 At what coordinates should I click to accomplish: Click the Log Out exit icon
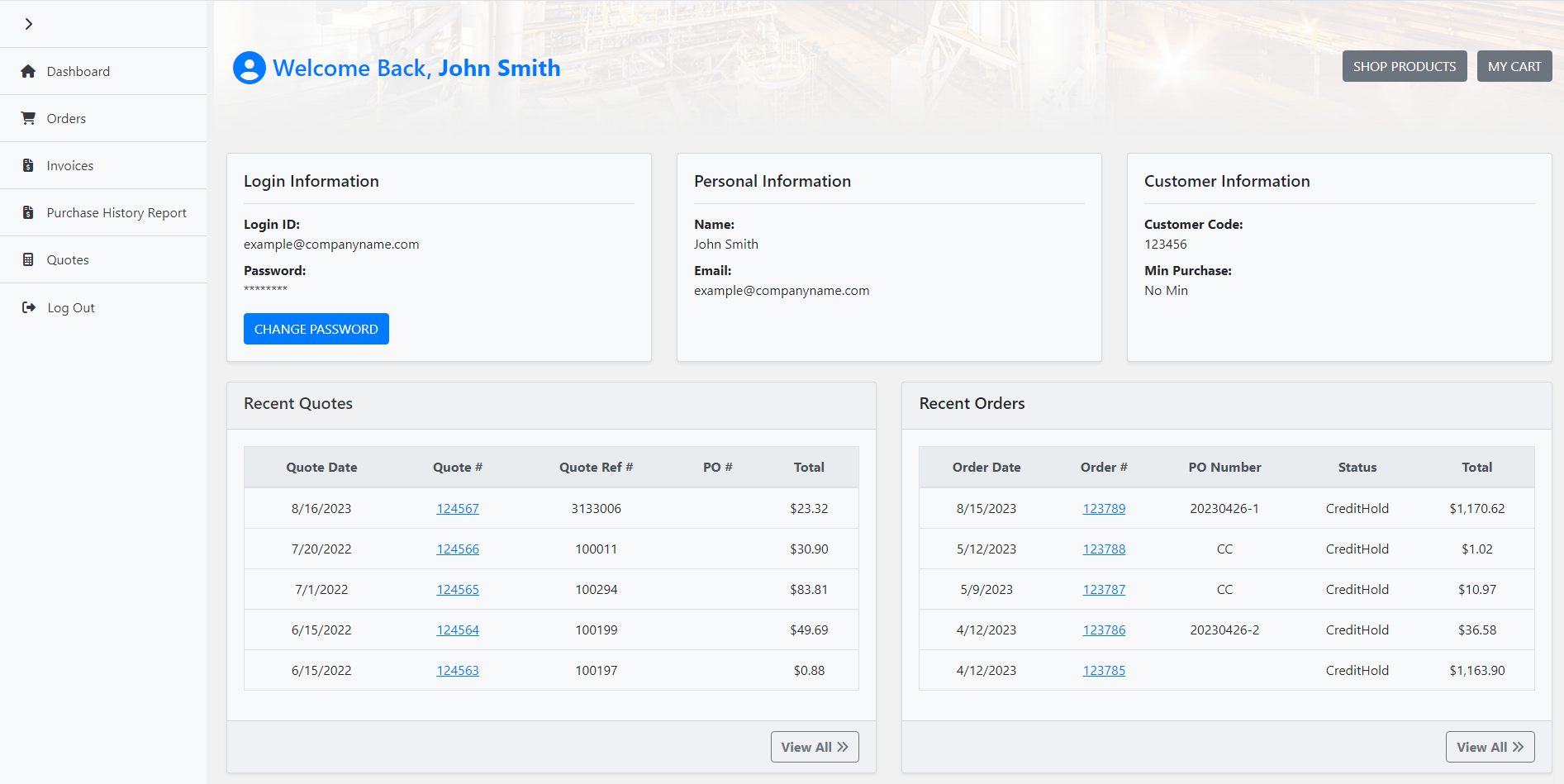pyautogui.click(x=28, y=307)
